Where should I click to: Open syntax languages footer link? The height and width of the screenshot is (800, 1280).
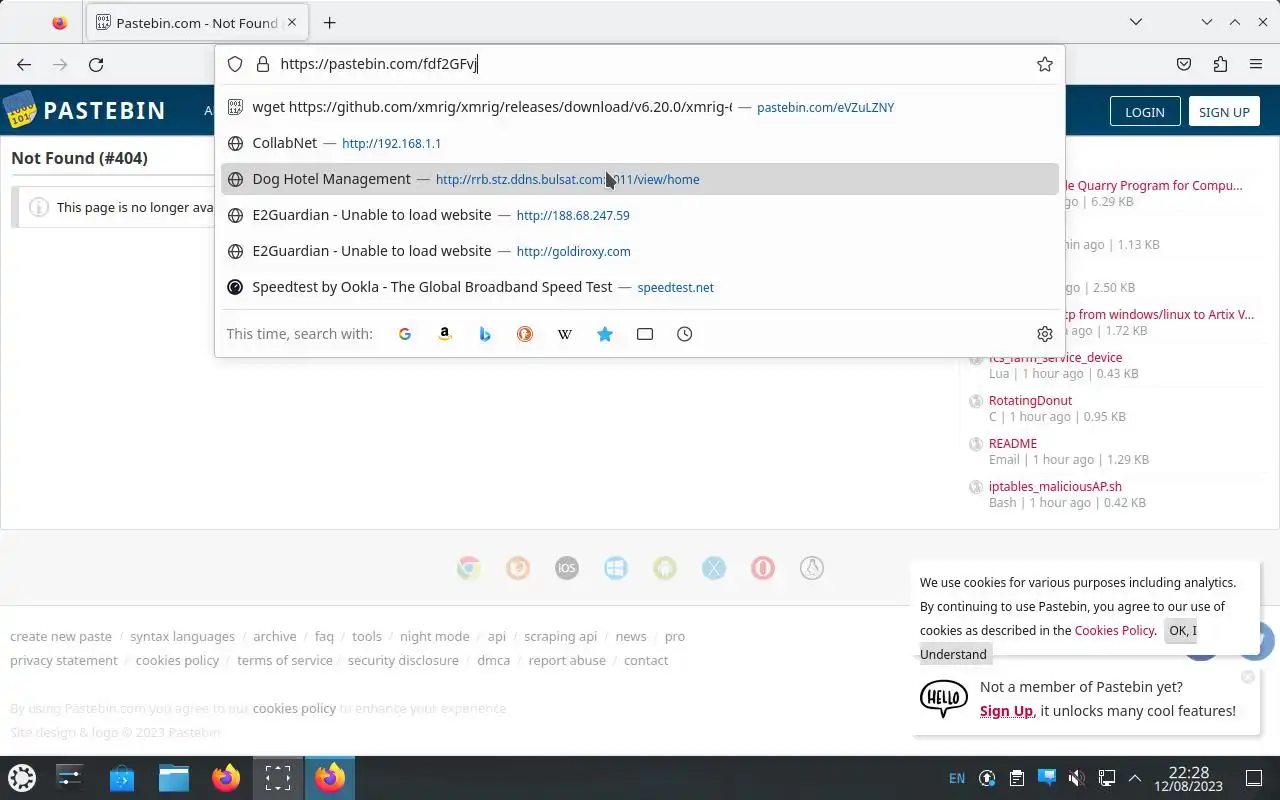coord(182,636)
